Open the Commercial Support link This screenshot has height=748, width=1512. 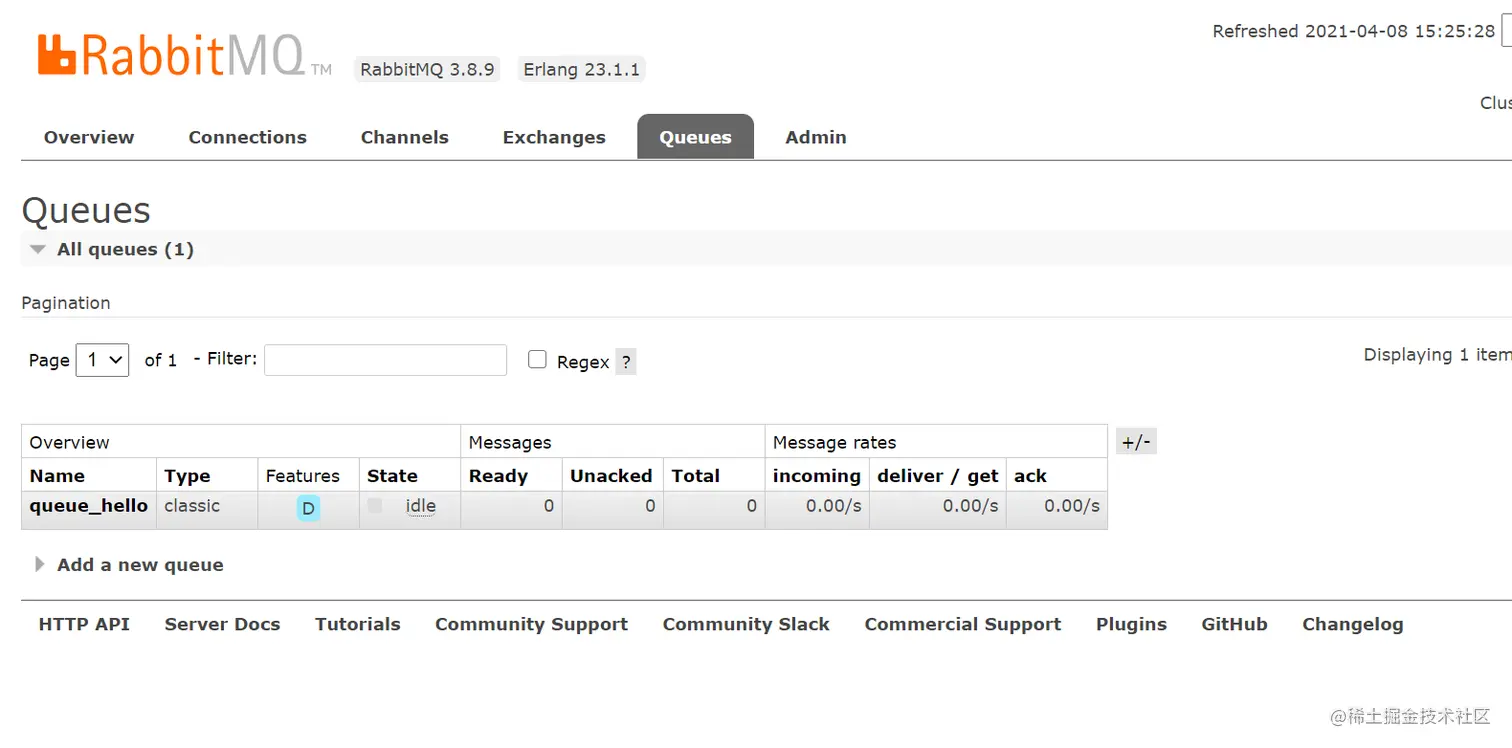coord(963,624)
